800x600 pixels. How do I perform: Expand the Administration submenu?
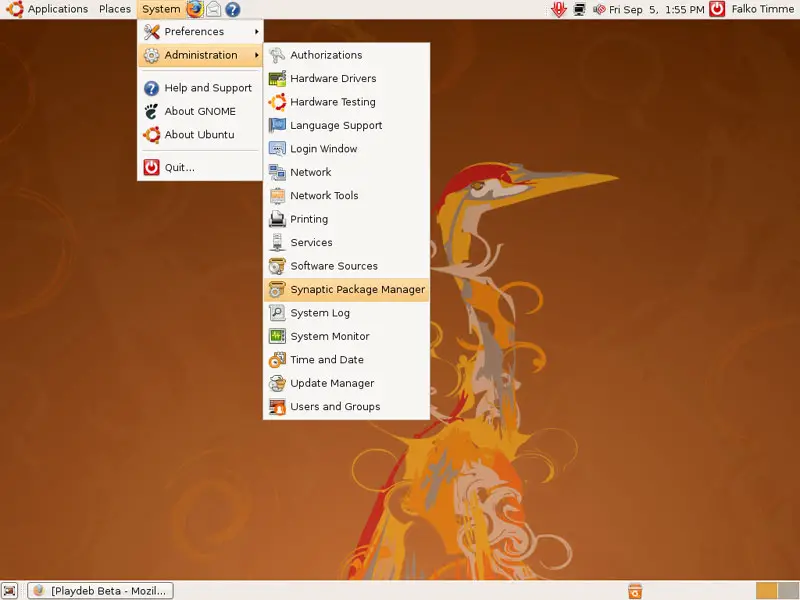(200, 55)
